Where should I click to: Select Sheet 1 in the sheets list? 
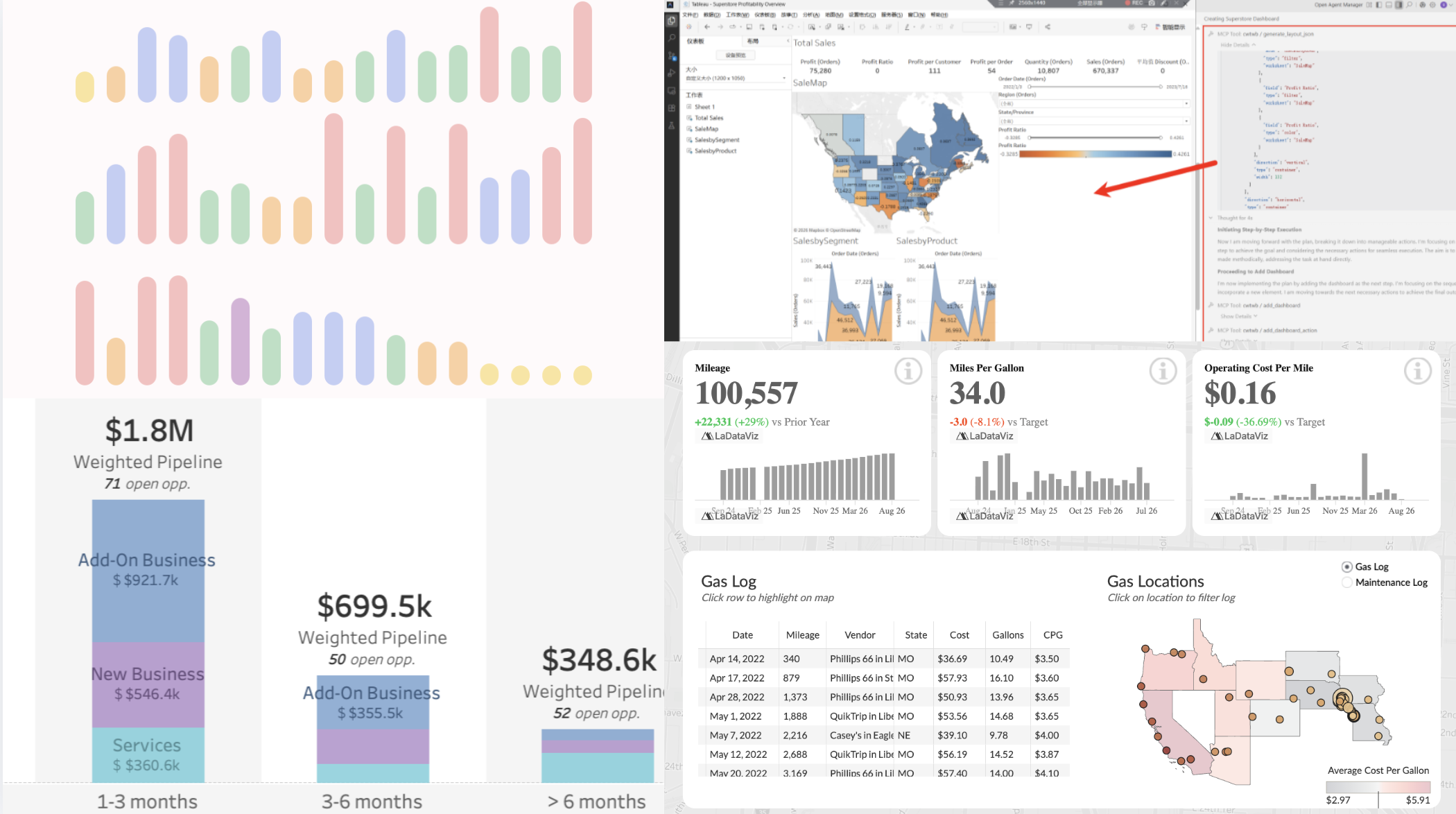(x=704, y=107)
